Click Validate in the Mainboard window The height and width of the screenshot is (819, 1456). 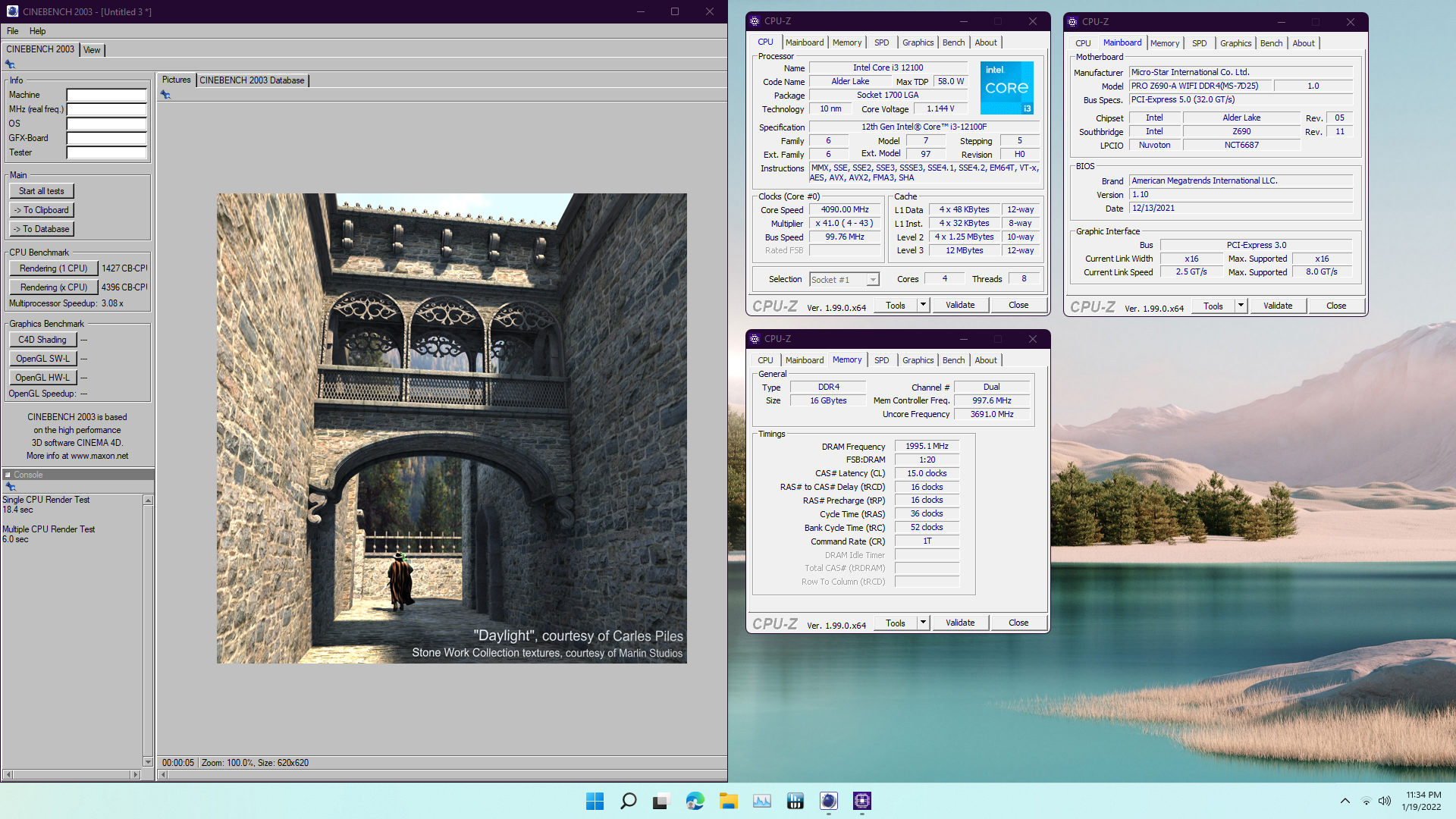pyautogui.click(x=1278, y=306)
